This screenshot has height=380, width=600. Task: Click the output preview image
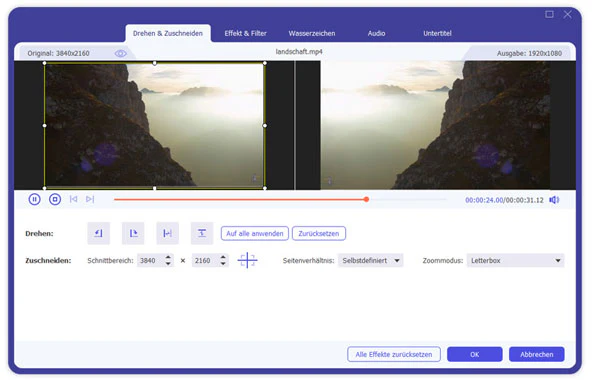[x=435, y=125]
